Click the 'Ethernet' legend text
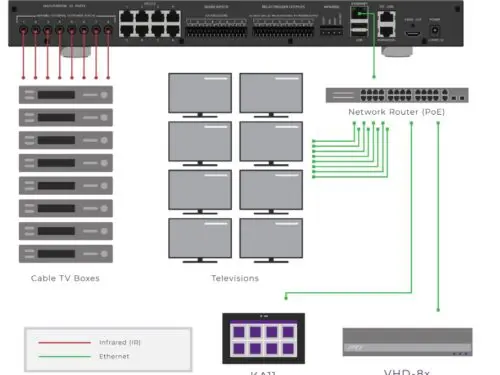This screenshot has width=500, height=375. (x=114, y=356)
